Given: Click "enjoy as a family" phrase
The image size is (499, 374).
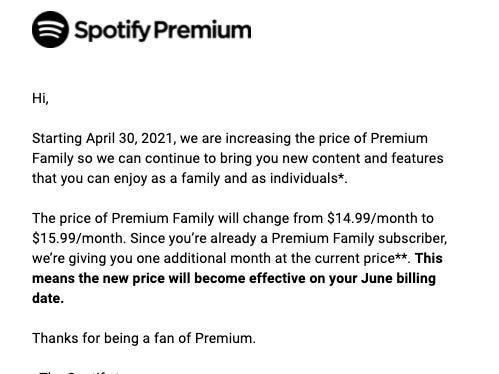Looking at the screenshot, I should [166, 178].
